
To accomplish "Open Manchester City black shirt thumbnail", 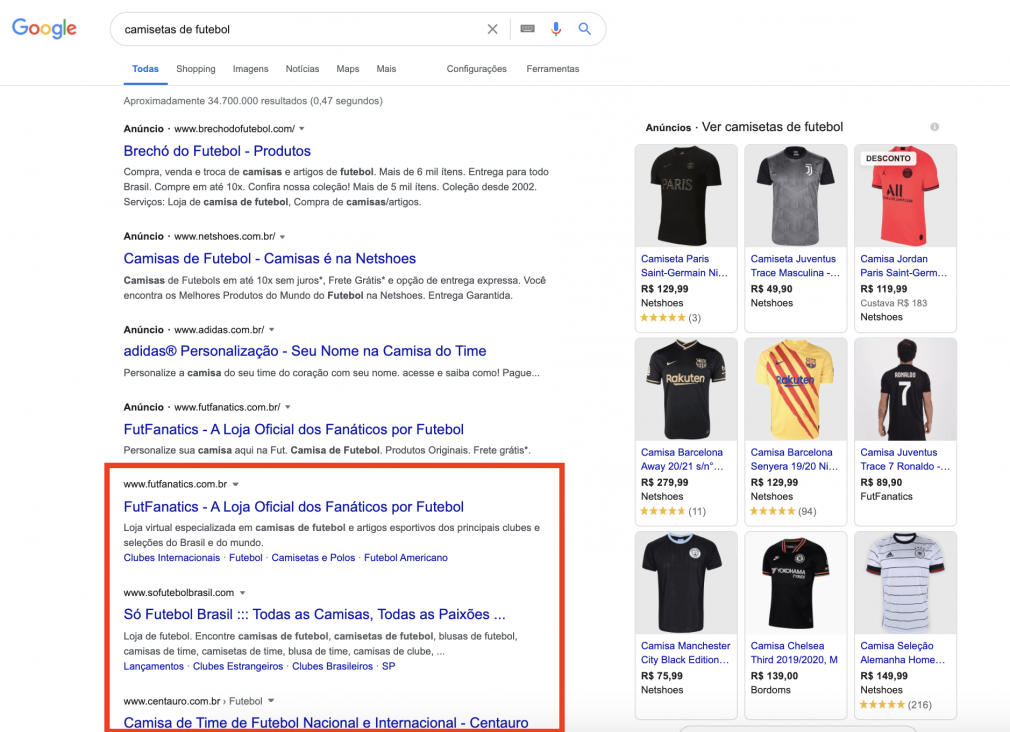I will tap(686, 583).
